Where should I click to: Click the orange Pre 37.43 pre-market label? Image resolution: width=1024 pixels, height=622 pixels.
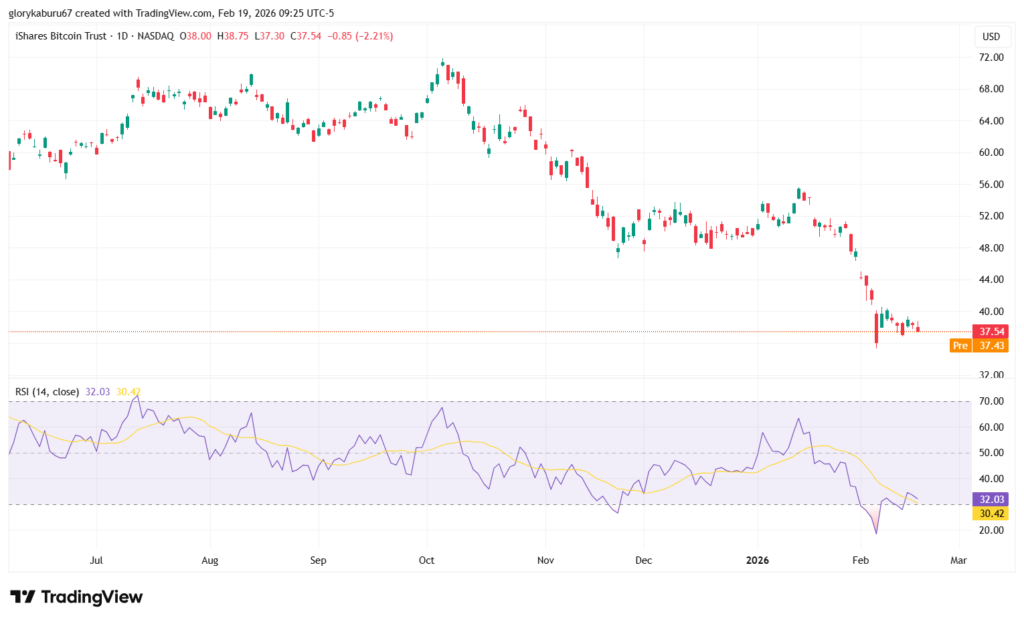click(979, 346)
